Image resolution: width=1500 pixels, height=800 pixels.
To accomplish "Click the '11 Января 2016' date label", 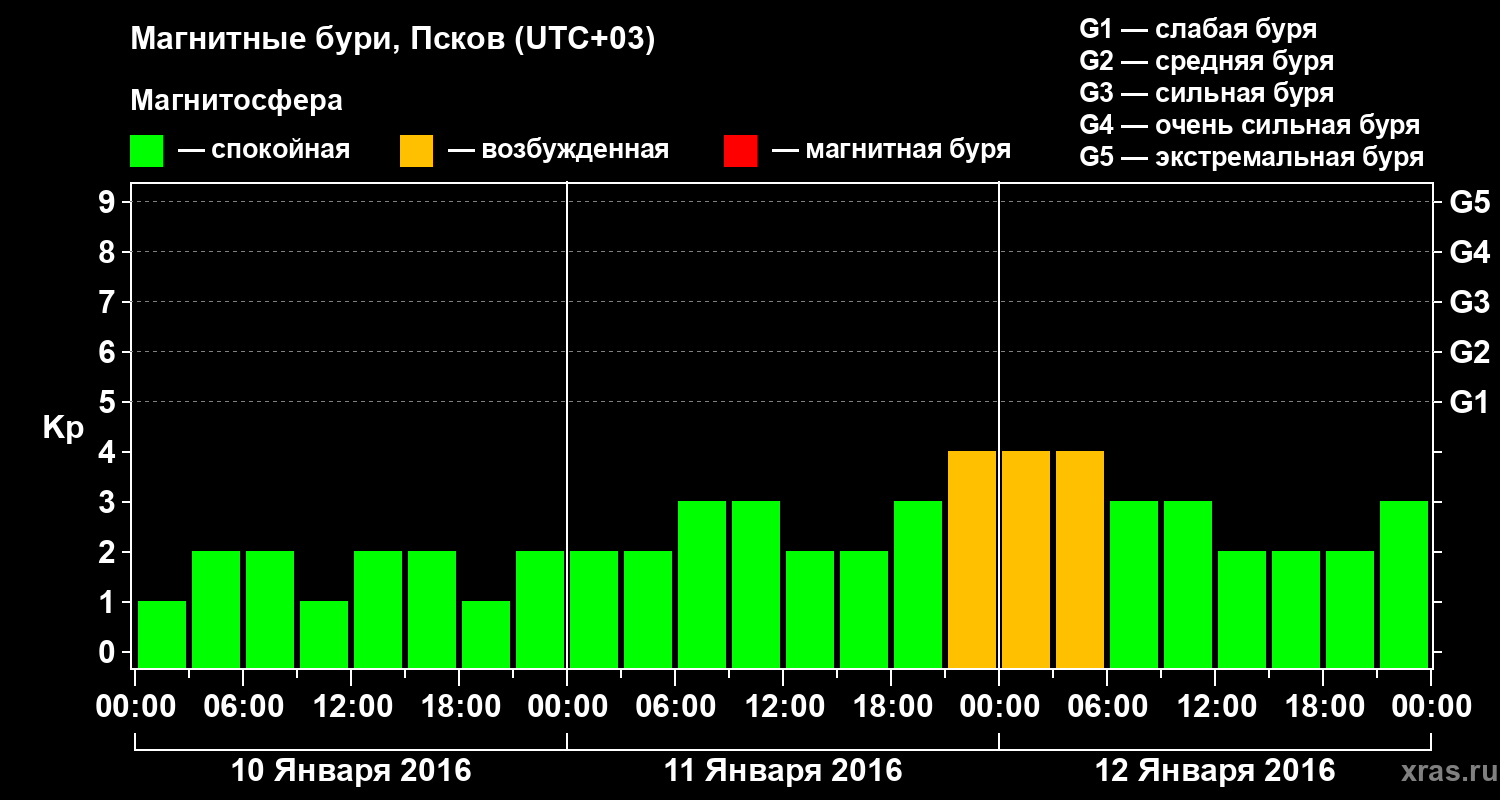I will pyautogui.click(x=783, y=771).
